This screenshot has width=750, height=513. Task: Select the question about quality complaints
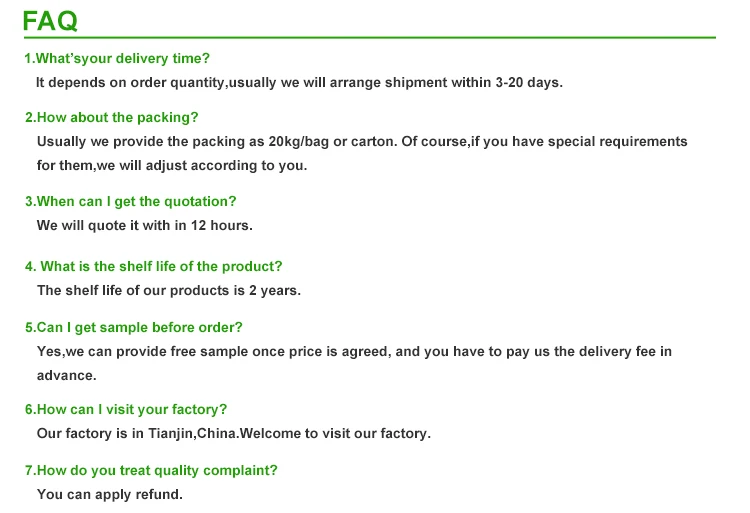(x=151, y=470)
